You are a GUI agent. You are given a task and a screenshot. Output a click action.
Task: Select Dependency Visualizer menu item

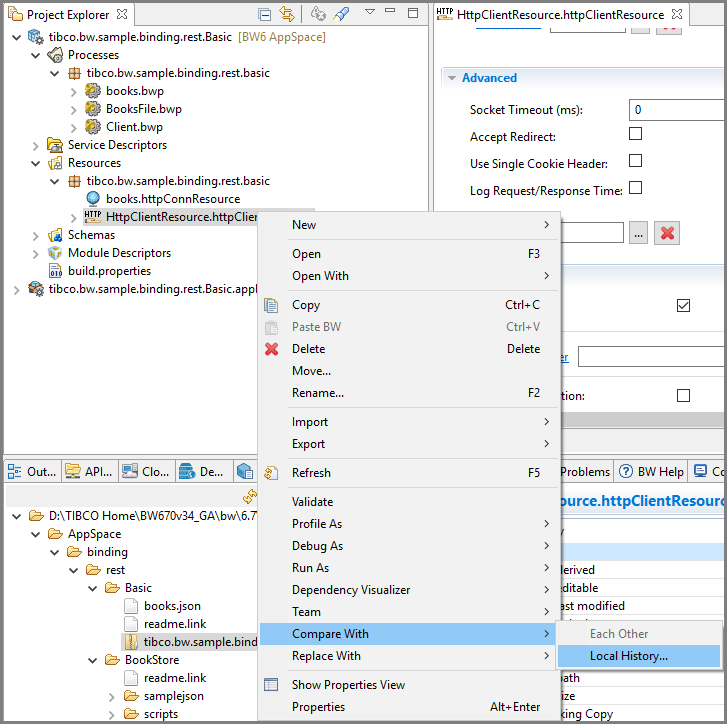pos(407,590)
